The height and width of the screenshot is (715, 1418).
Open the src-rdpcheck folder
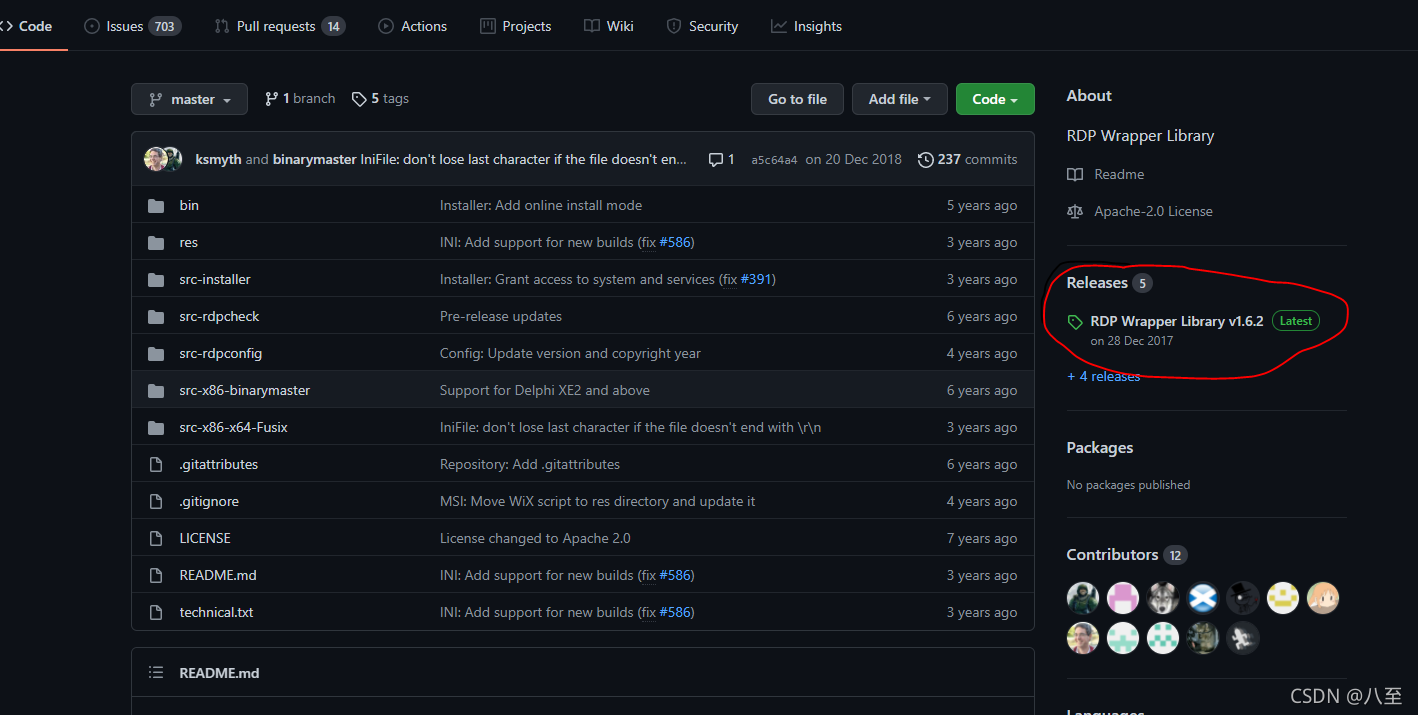[219, 316]
